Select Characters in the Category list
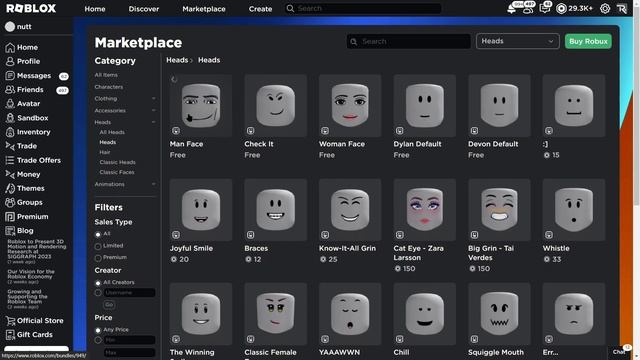Viewport: 640px width, 360px height. click(x=109, y=87)
